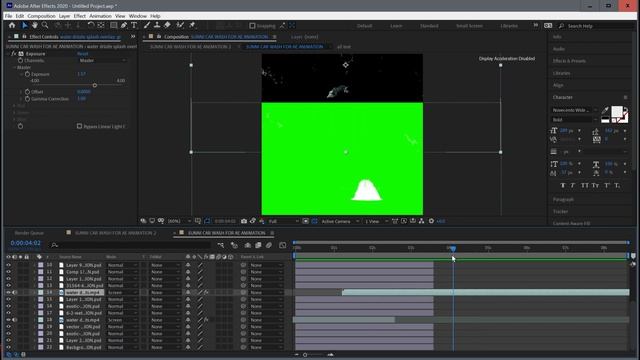Switch to the Standard workspace

429,26
